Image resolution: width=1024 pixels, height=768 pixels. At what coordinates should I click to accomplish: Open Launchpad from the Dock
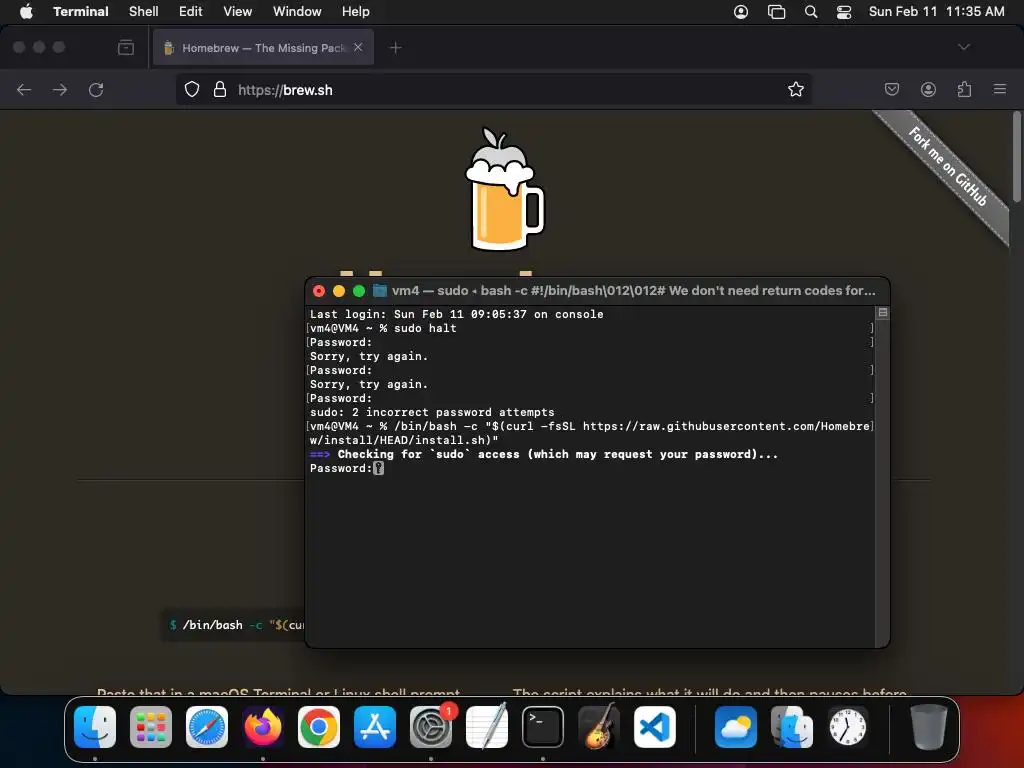point(151,727)
